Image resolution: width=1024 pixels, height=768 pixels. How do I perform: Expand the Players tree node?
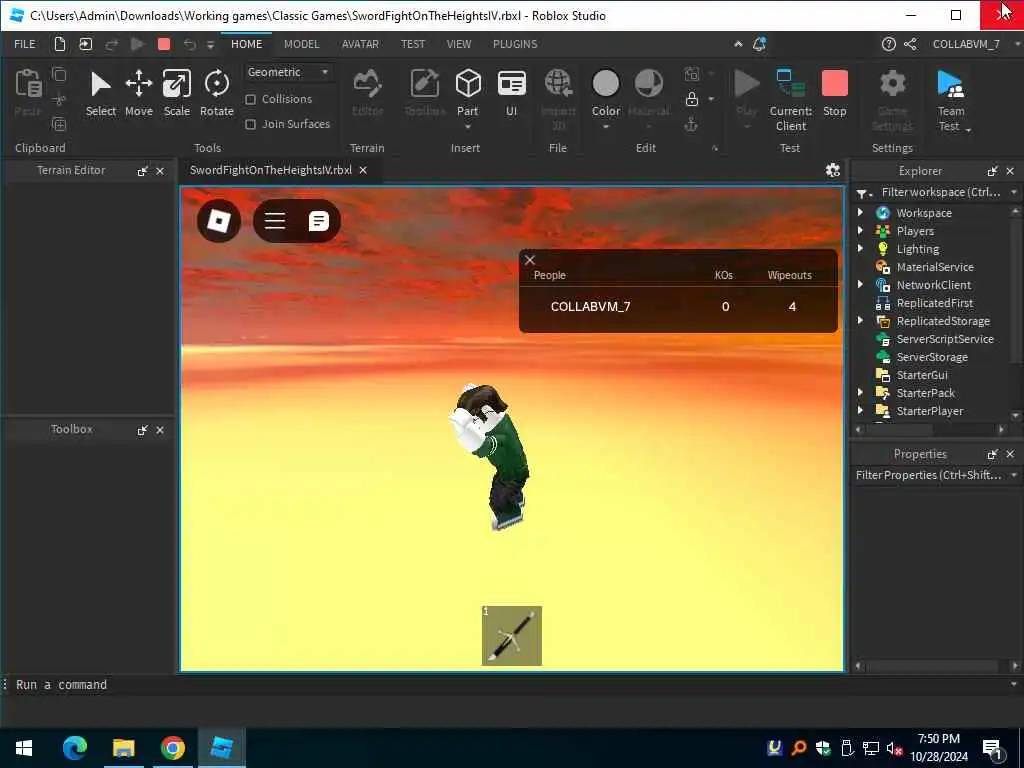click(860, 231)
